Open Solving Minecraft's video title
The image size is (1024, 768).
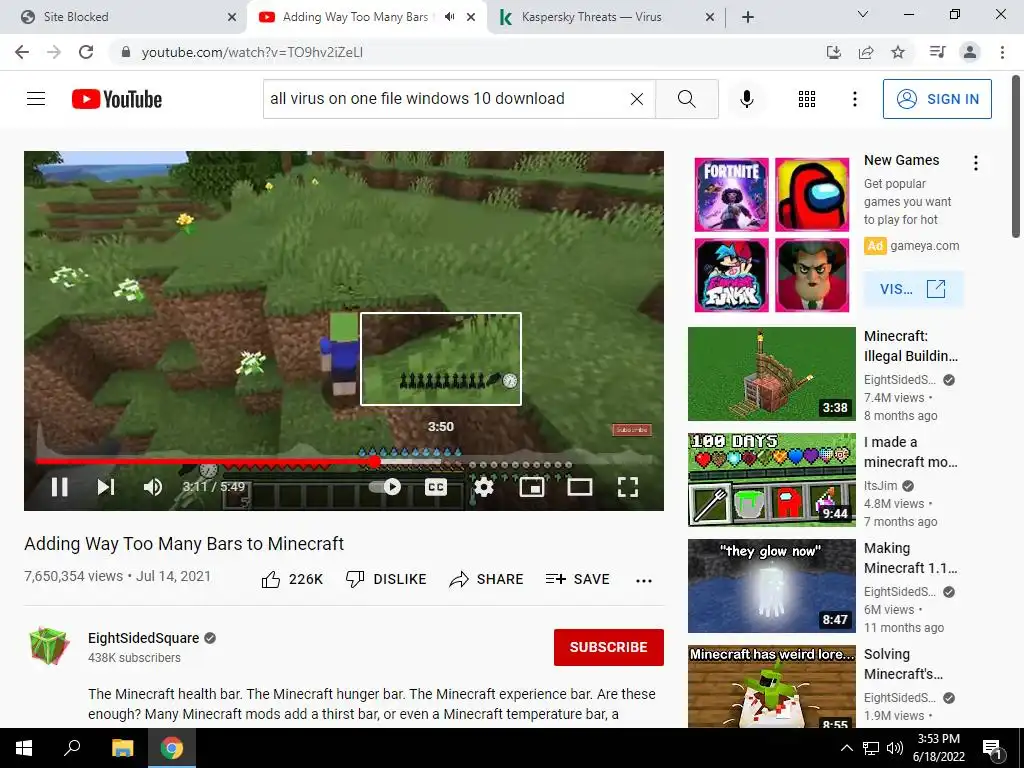coord(903,664)
